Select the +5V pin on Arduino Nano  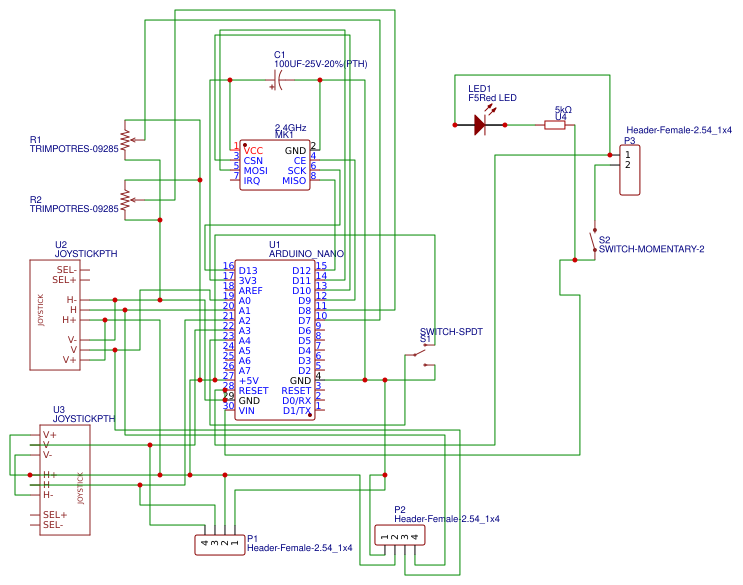coord(249,381)
